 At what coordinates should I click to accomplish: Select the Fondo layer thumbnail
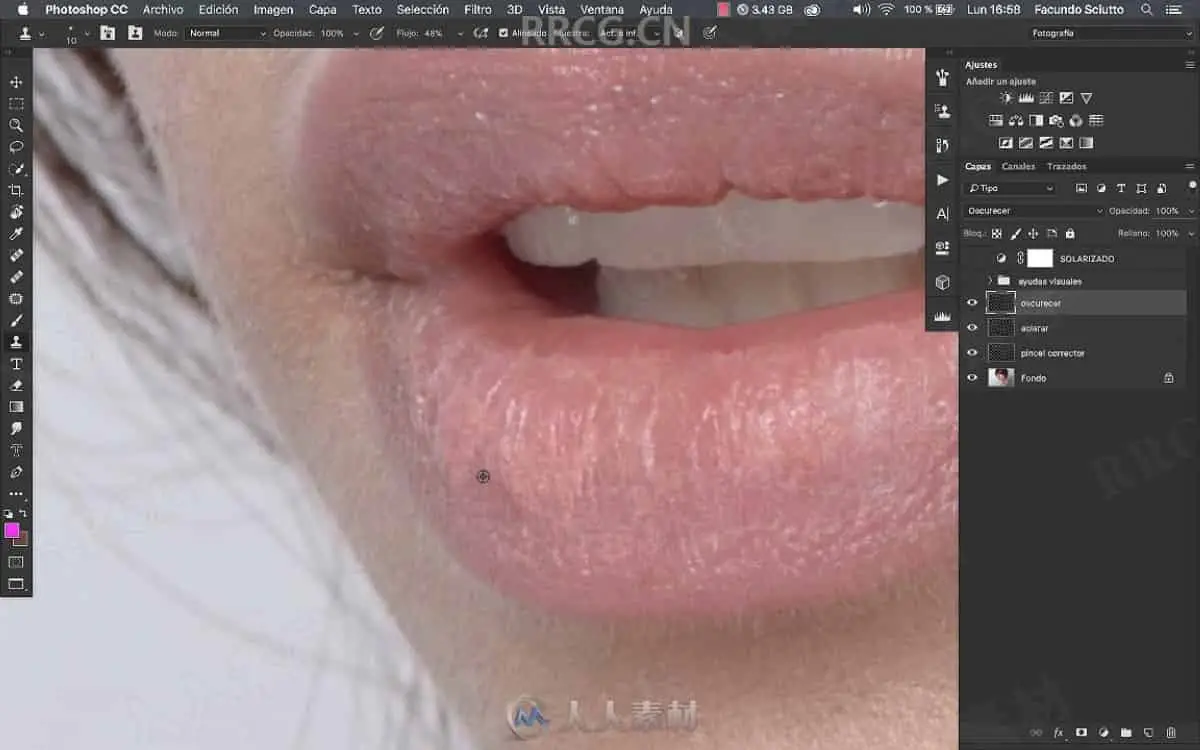[1001, 378]
